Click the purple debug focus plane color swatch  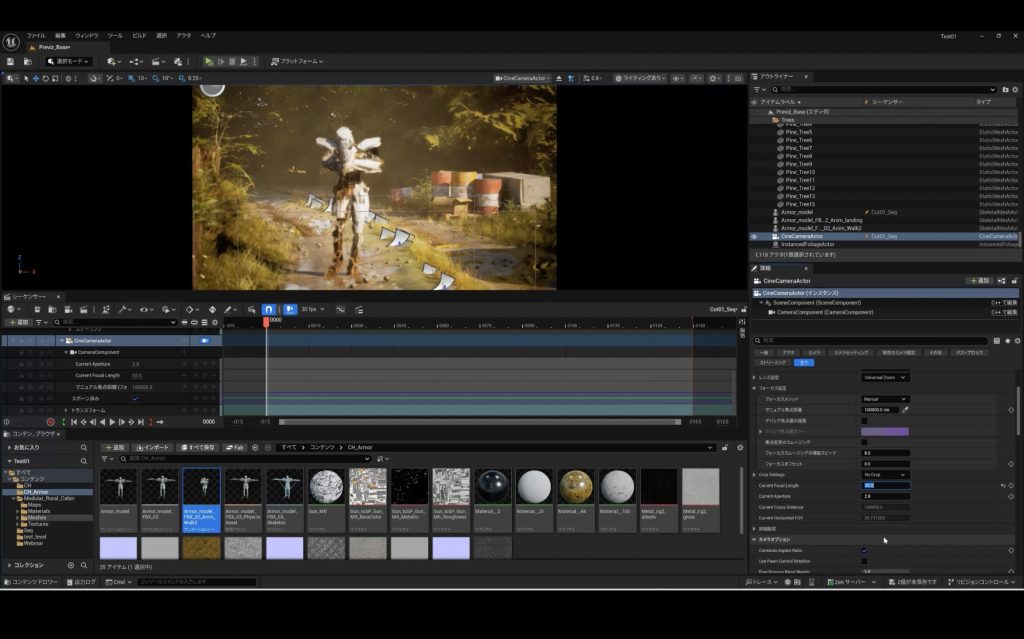(885, 431)
